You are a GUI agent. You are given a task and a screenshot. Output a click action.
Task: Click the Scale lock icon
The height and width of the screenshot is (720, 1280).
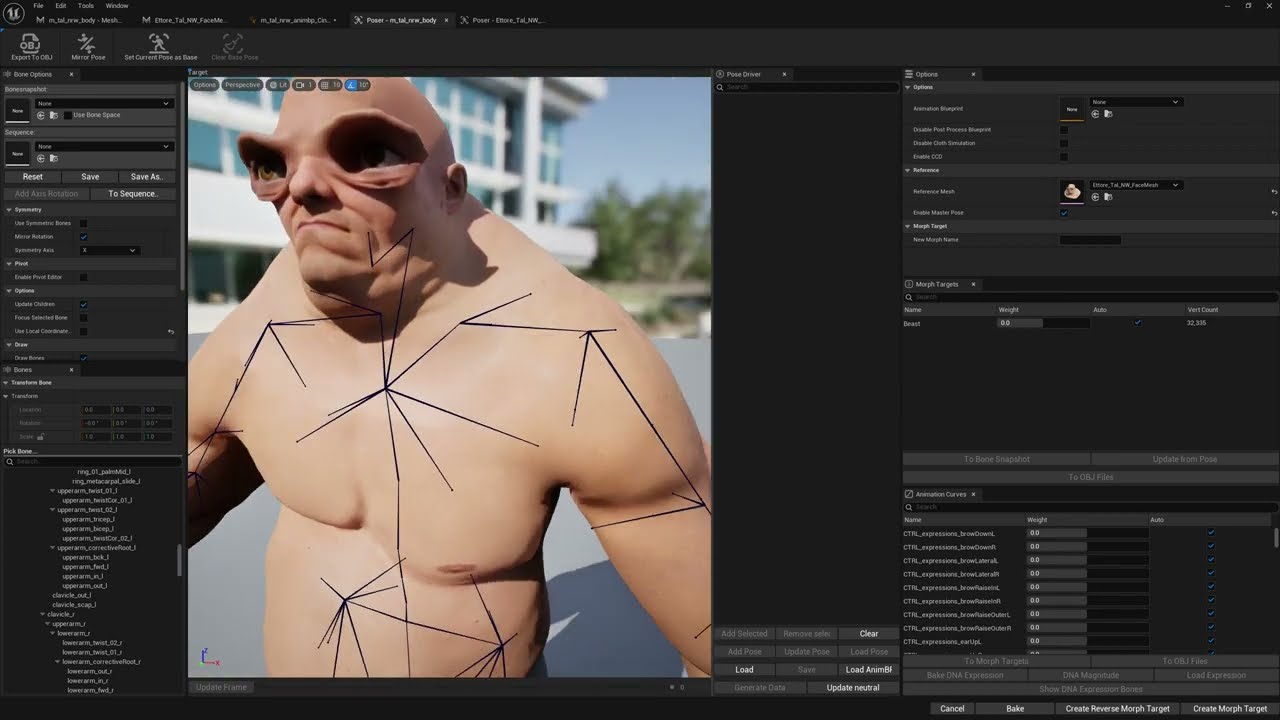coord(40,437)
